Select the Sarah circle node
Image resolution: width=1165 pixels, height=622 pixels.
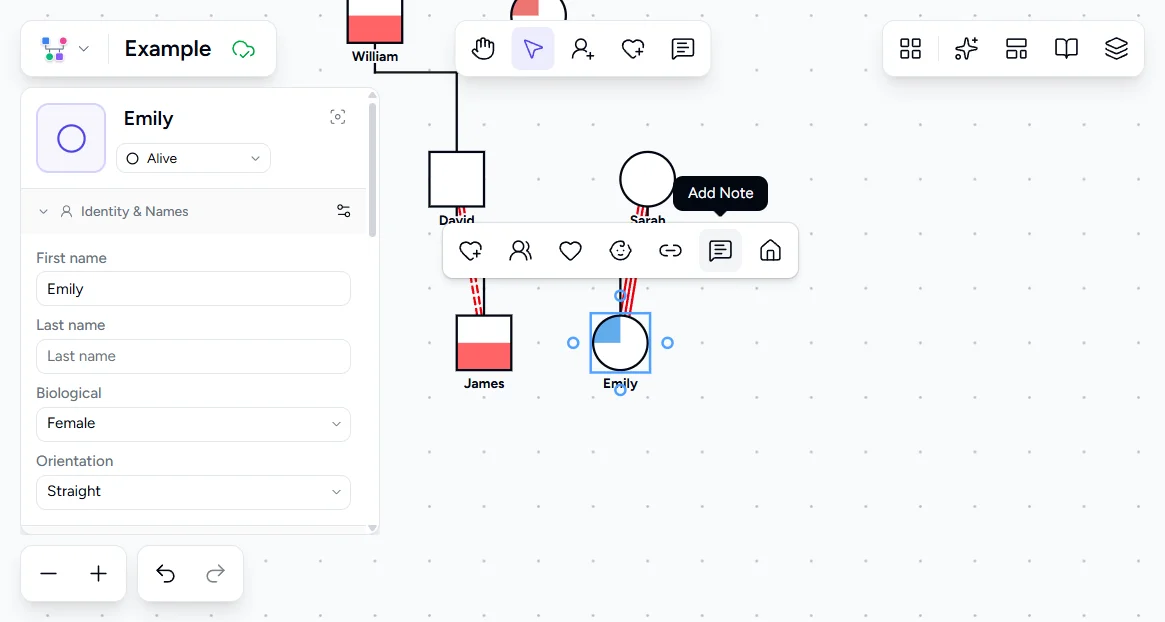[647, 179]
